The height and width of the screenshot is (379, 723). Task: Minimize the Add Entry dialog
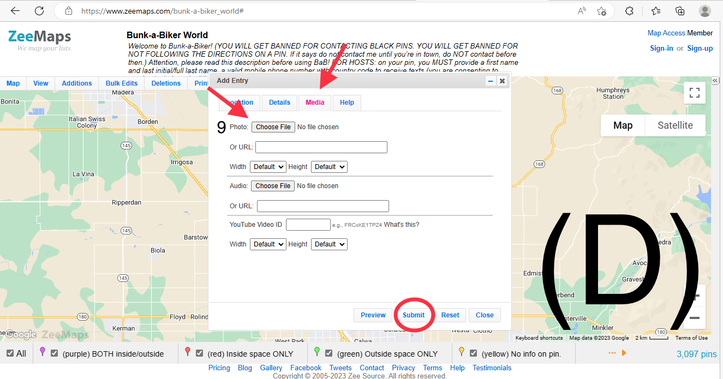pyautogui.click(x=490, y=81)
